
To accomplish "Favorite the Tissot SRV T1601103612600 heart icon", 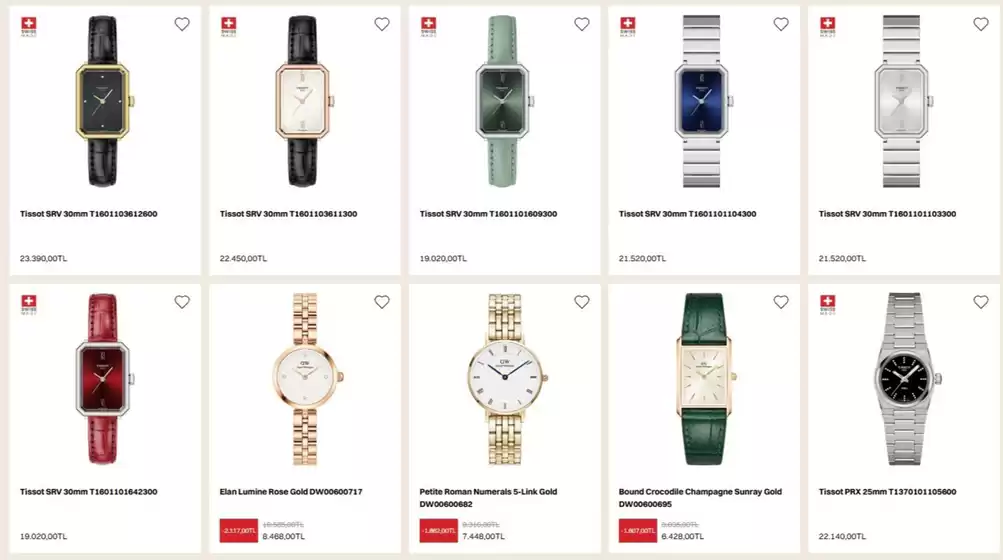I will 182,24.
